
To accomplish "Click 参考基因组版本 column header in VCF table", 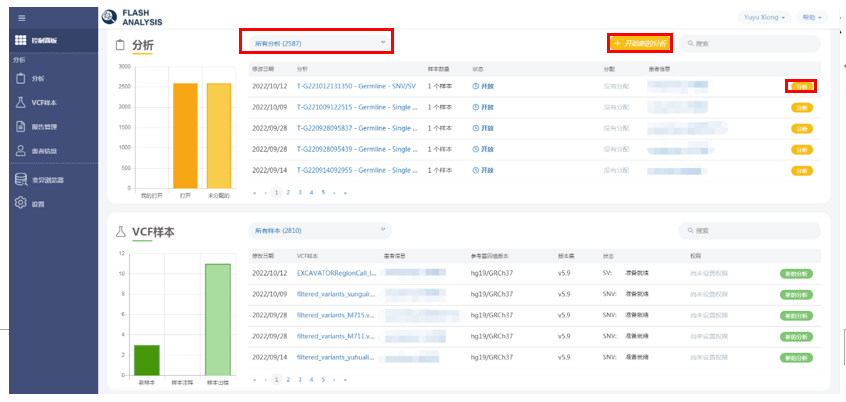I will tap(490, 256).
